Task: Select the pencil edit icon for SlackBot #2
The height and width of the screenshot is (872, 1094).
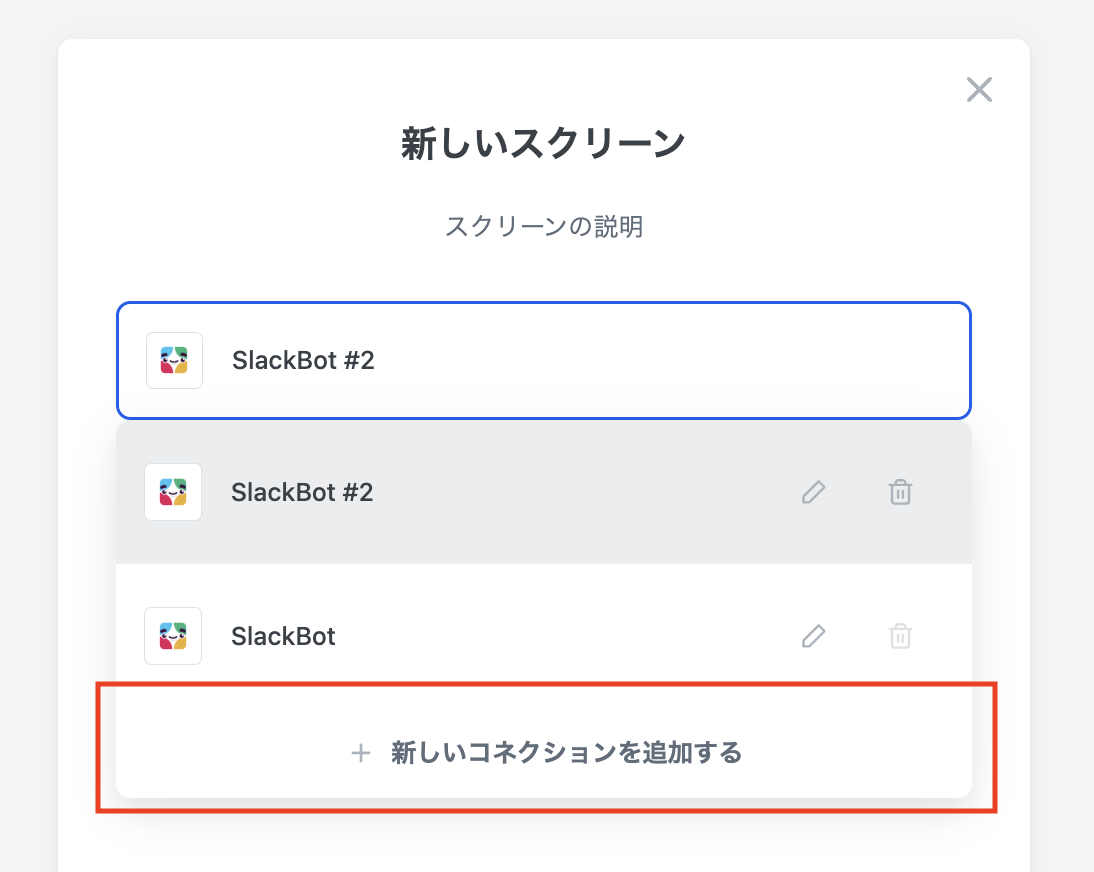Action: tap(813, 492)
